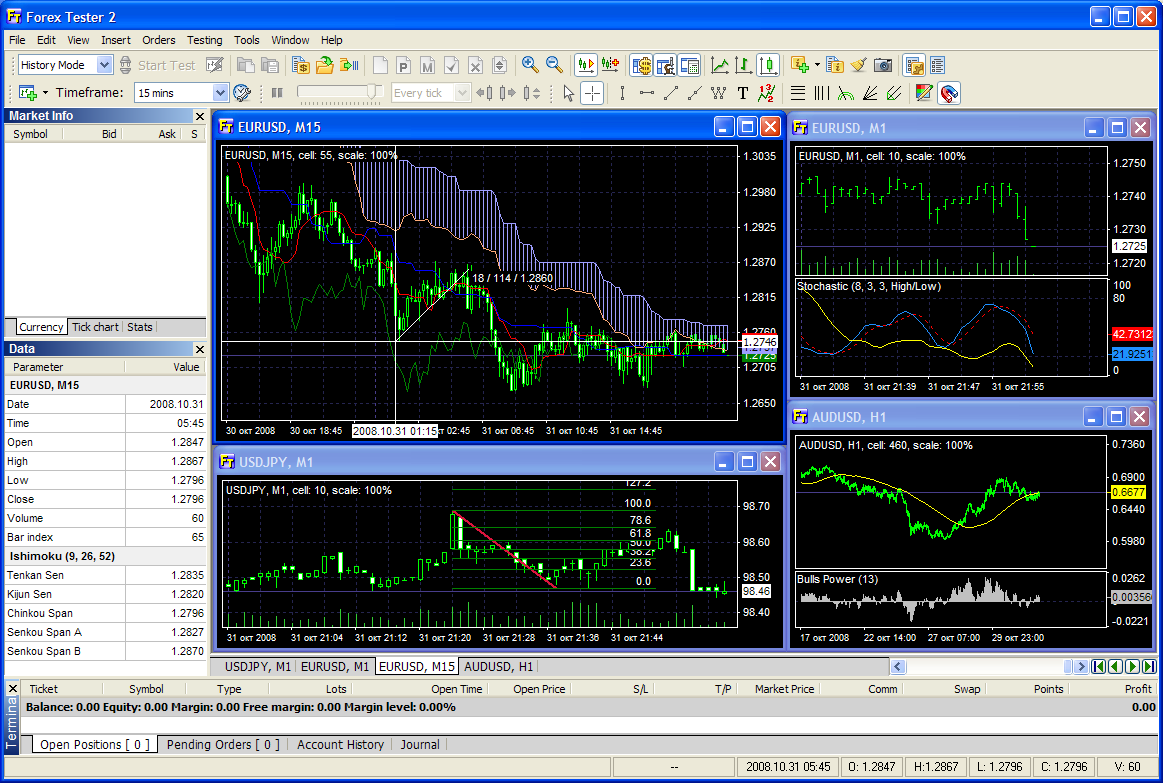This screenshot has height=783, width=1163.
Task: Select the crosshair cursor tool
Action: [593, 93]
